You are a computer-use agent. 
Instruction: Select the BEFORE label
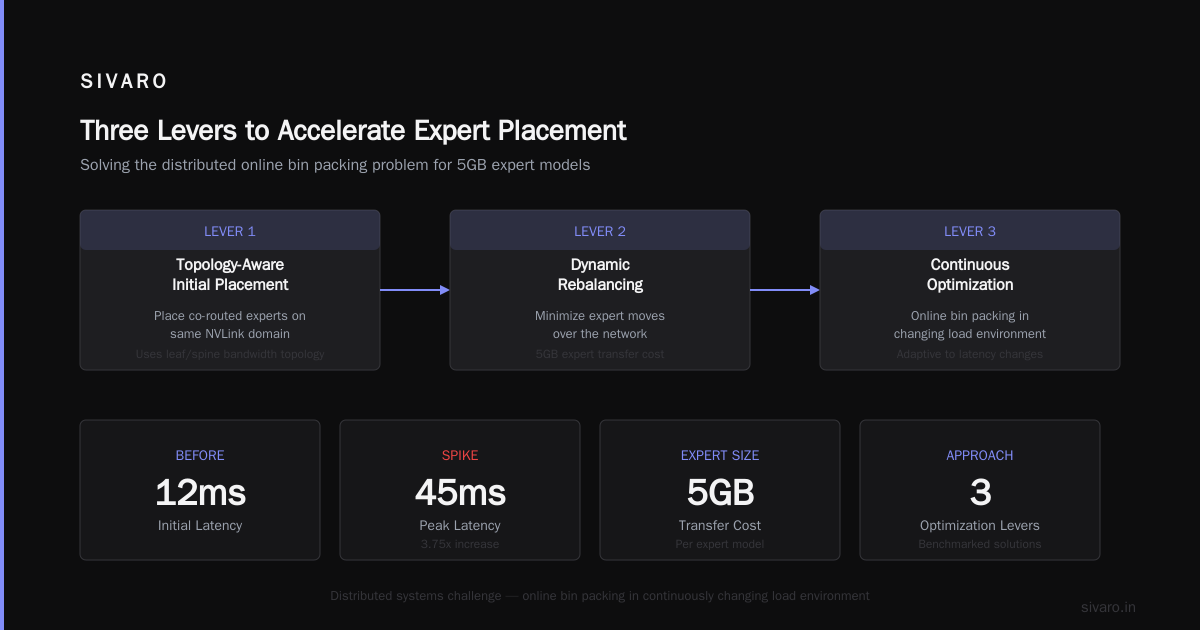[x=200, y=455]
